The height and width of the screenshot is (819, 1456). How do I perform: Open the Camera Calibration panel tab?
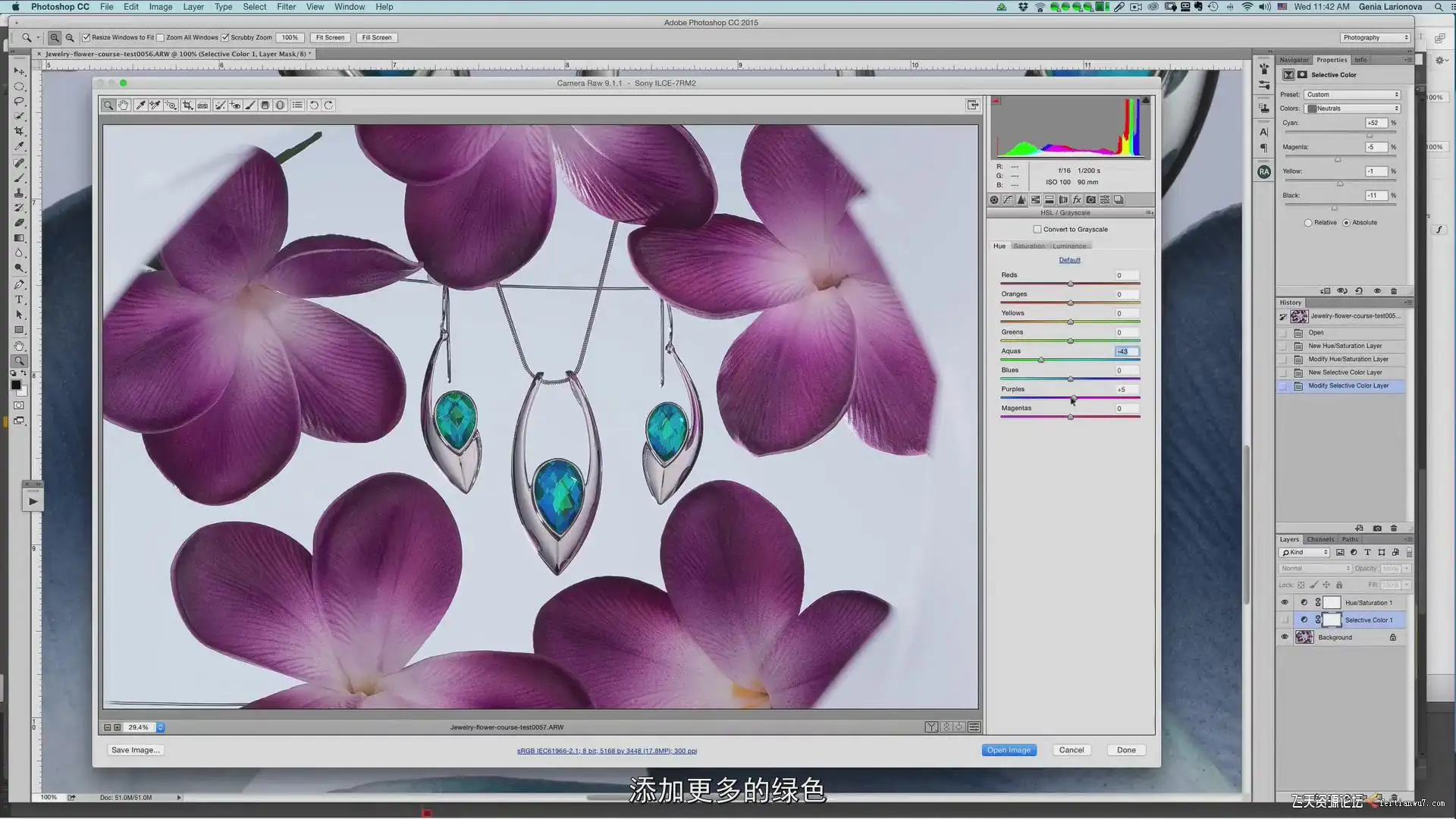1090,200
